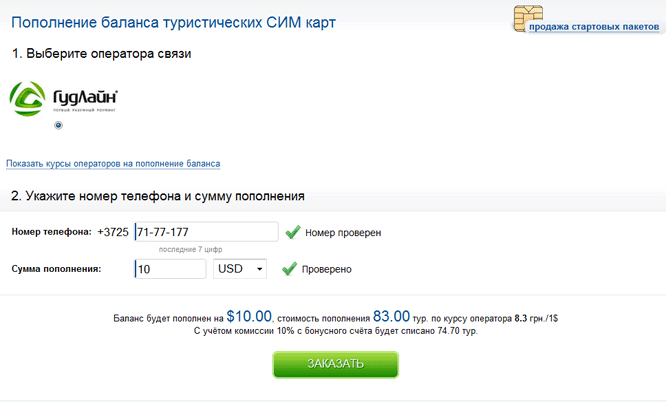666x402 pixels.
Task: Click the Сумма пополнения label
Action: click(x=56, y=269)
